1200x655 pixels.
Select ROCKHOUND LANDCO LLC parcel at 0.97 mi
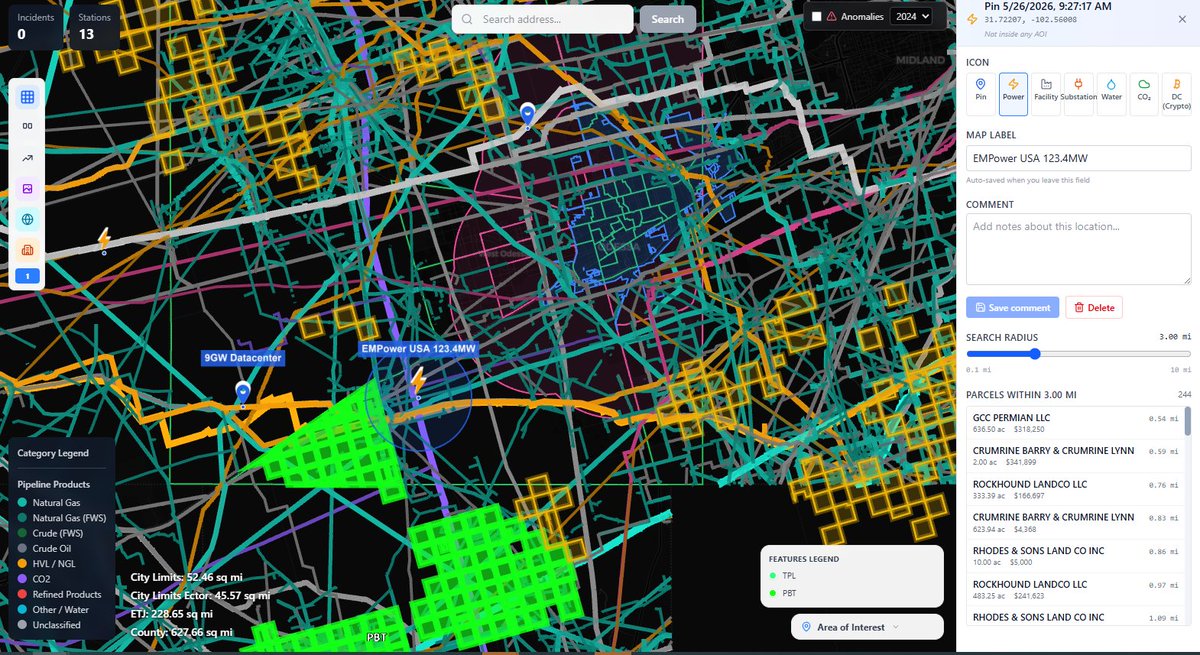pos(1075,589)
